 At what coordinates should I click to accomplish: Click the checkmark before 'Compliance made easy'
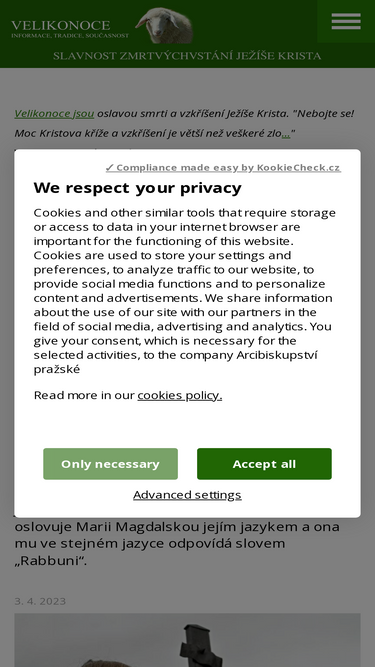pos(110,168)
